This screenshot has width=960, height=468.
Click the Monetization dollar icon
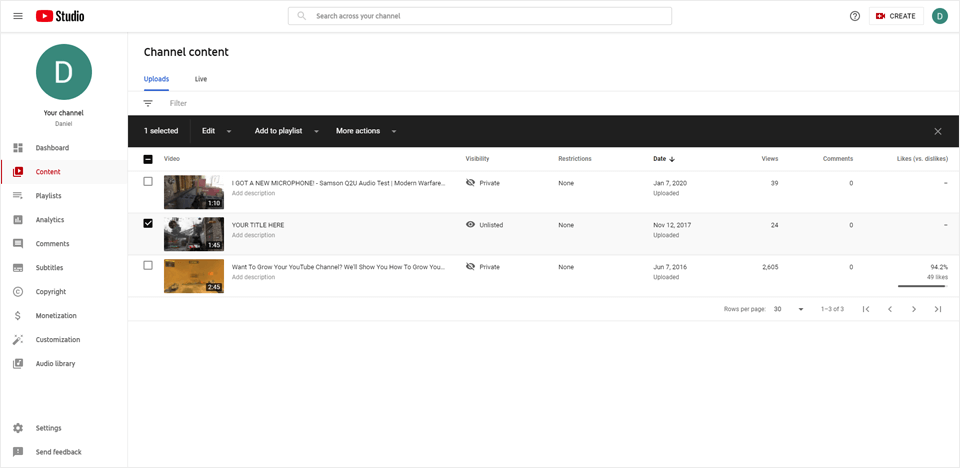(x=18, y=315)
